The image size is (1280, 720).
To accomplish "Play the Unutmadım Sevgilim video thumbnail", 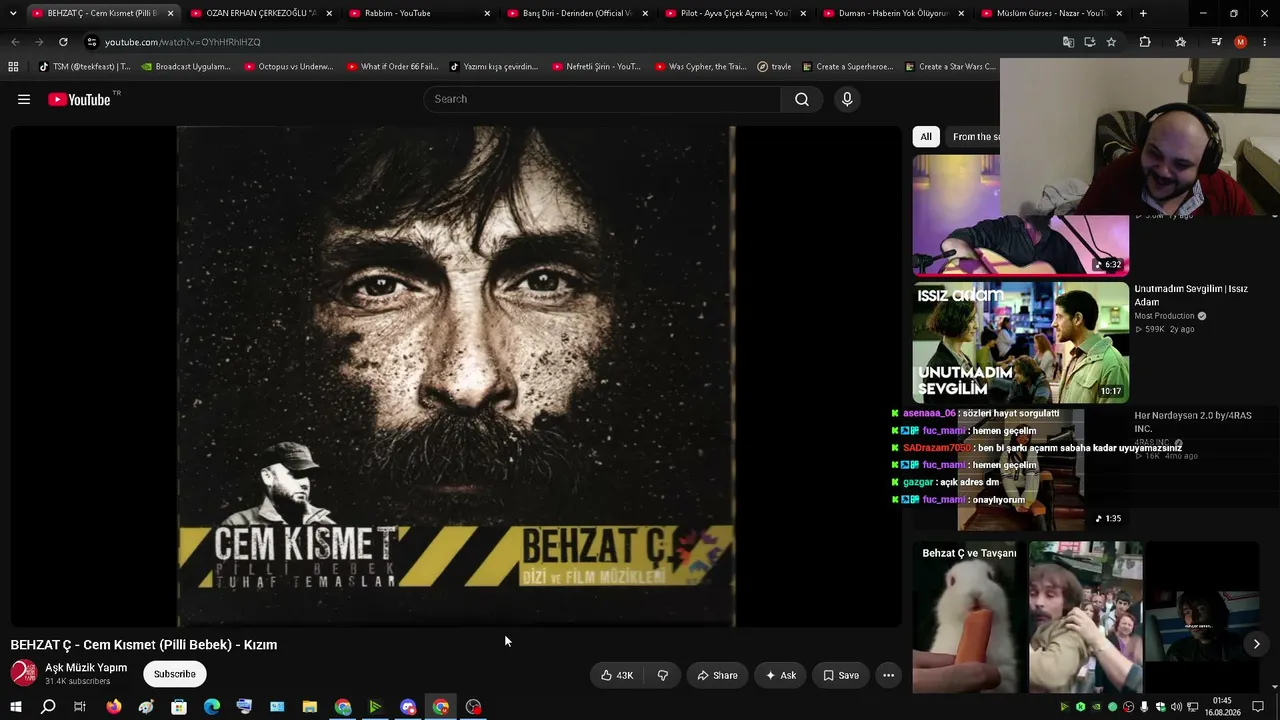I will pyautogui.click(x=1021, y=342).
